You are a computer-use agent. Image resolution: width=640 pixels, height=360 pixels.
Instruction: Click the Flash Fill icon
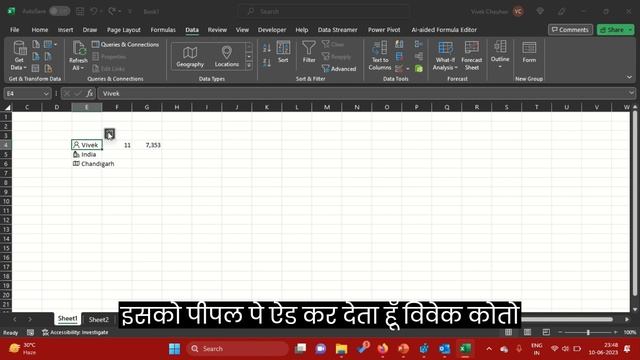(399, 44)
